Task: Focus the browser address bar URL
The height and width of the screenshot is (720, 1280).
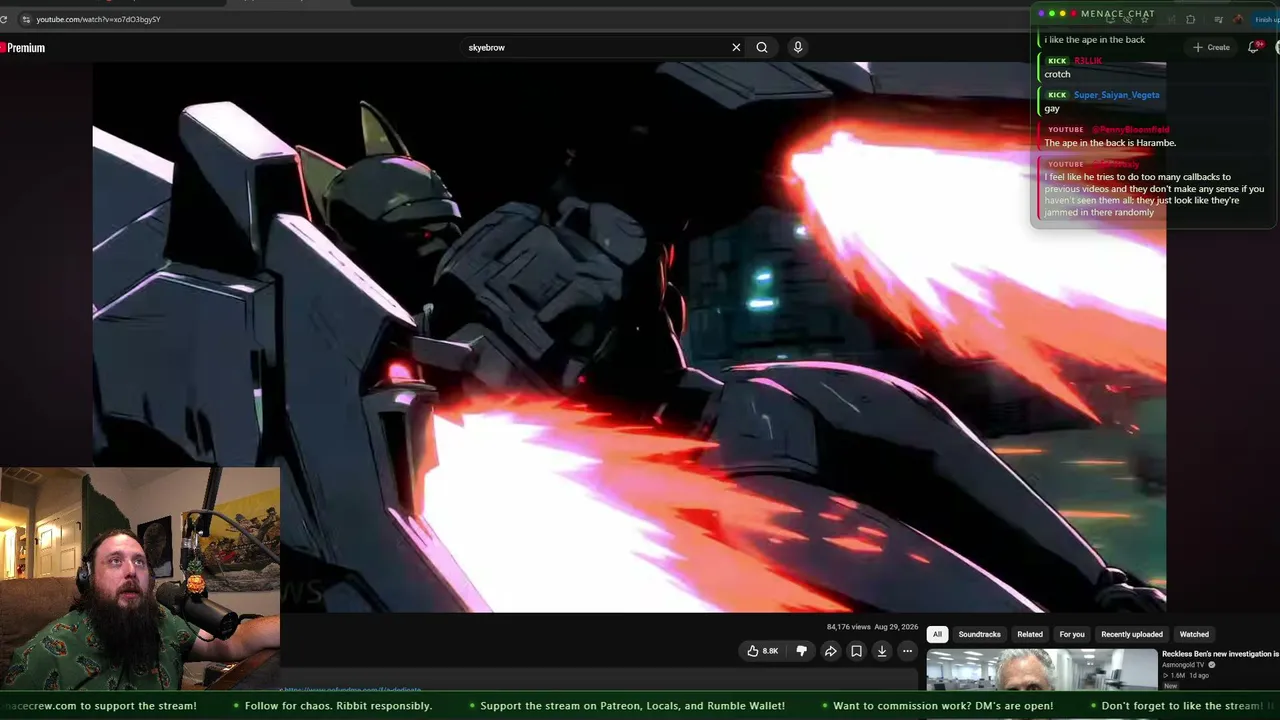Action: pyautogui.click(x=98, y=19)
